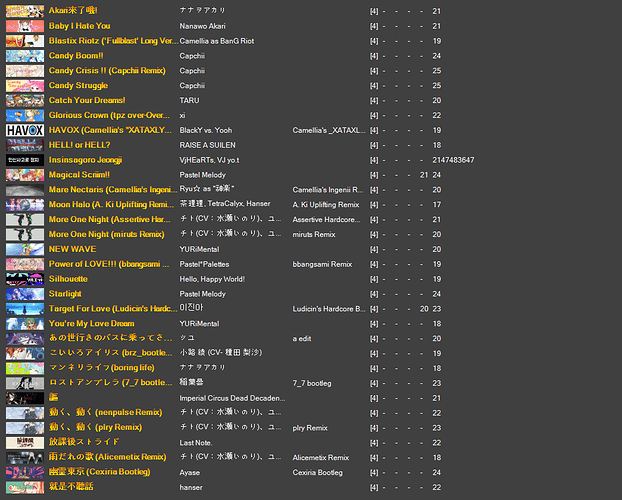Open song Candy Boom!!
Viewport: 622px width, 500px height.
click(x=76, y=56)
